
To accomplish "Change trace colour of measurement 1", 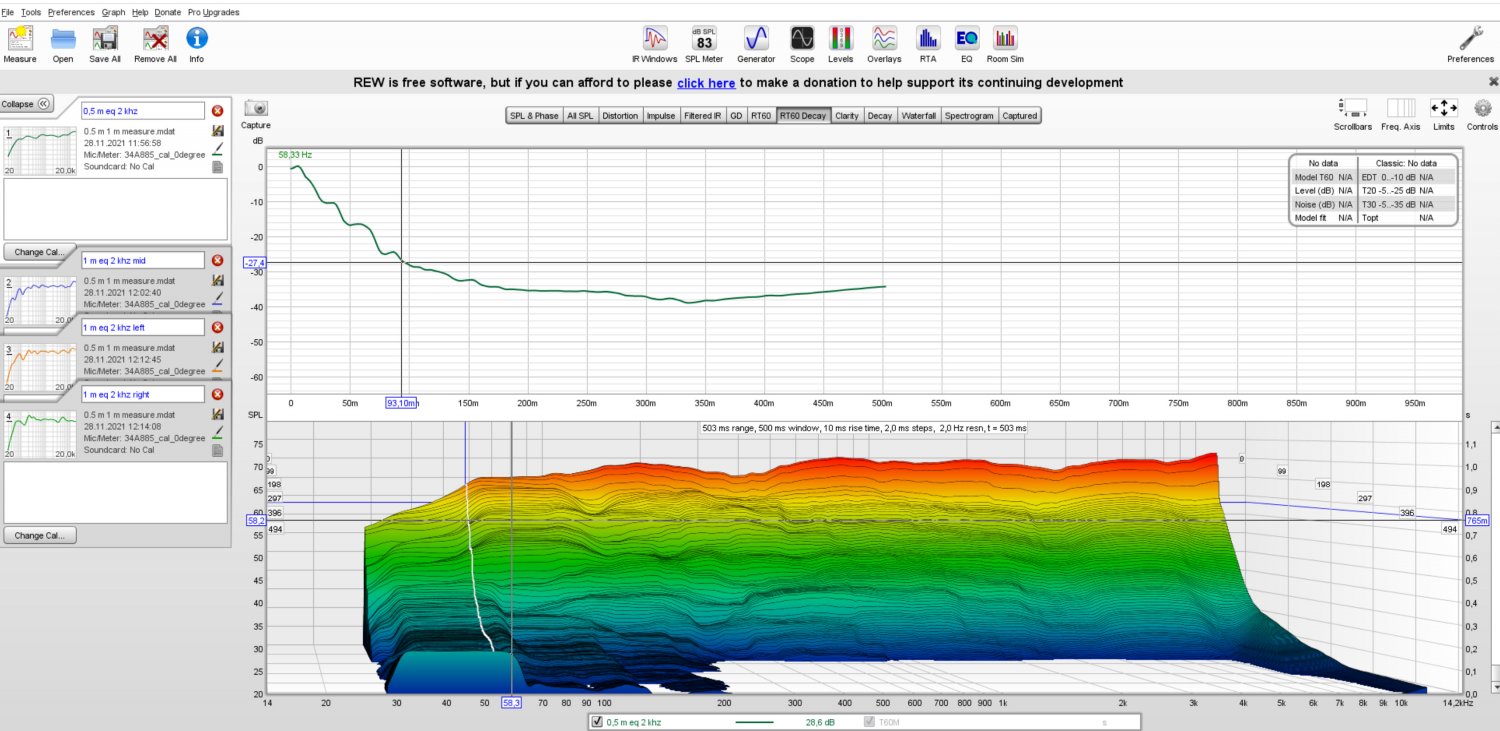I will pos(217,149).
